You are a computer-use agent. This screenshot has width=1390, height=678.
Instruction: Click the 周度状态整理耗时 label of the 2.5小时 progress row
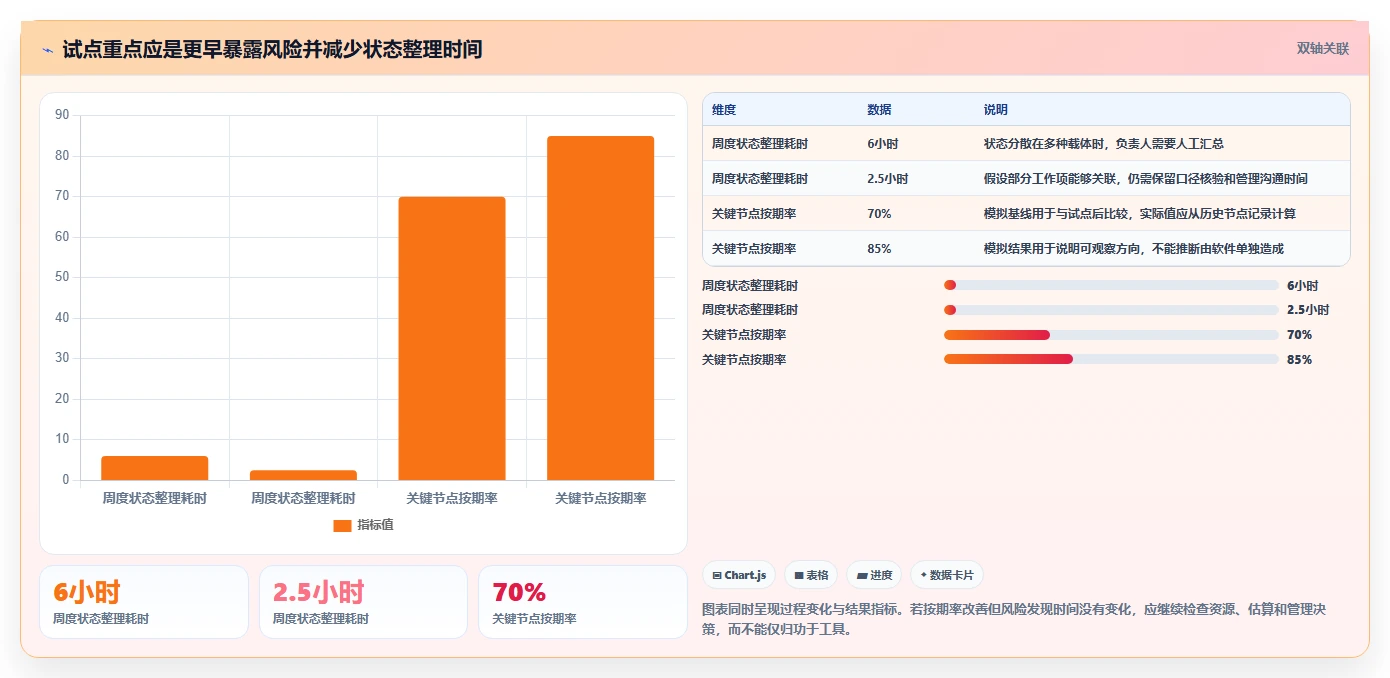pyautogui.click(x=750, y=310)
